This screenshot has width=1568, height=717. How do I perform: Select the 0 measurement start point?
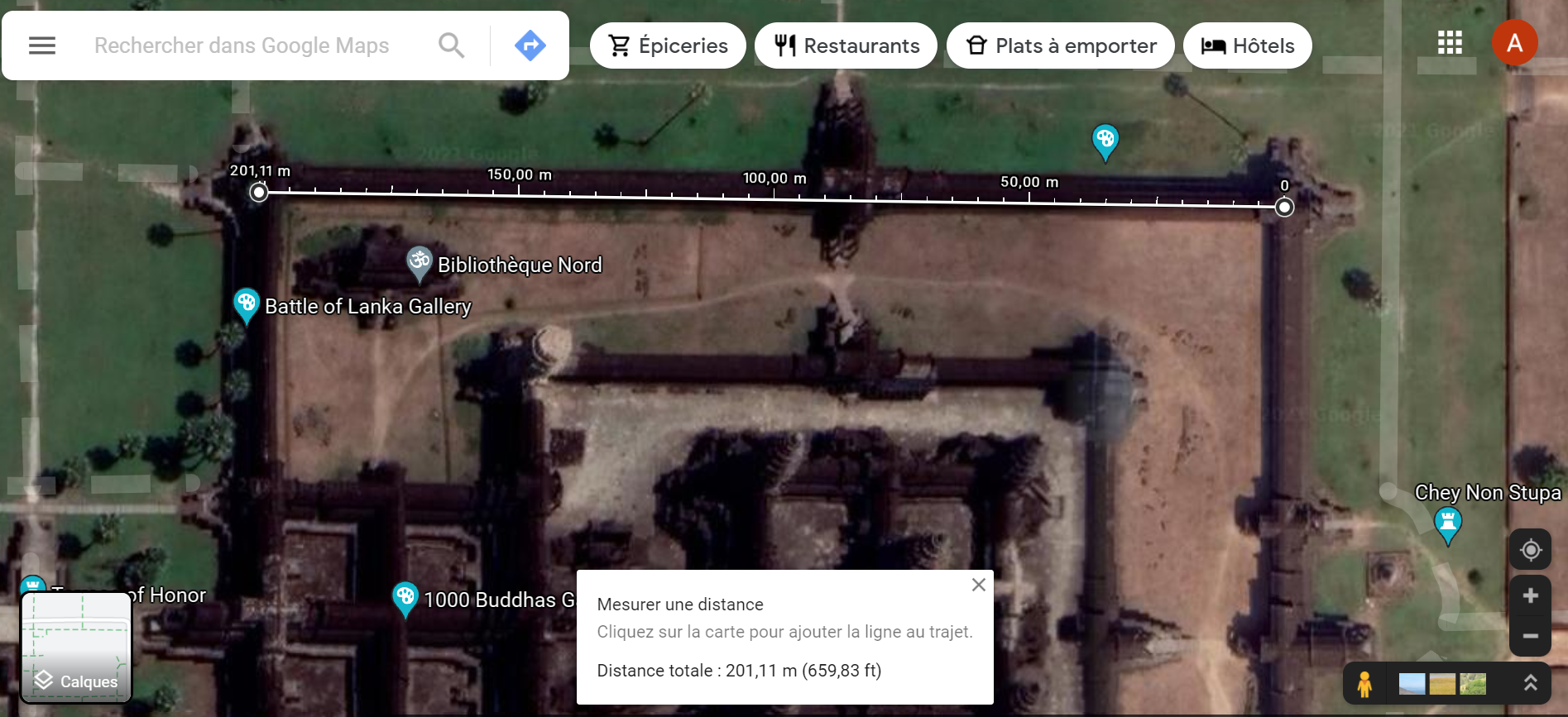(x=1284, y=207)
